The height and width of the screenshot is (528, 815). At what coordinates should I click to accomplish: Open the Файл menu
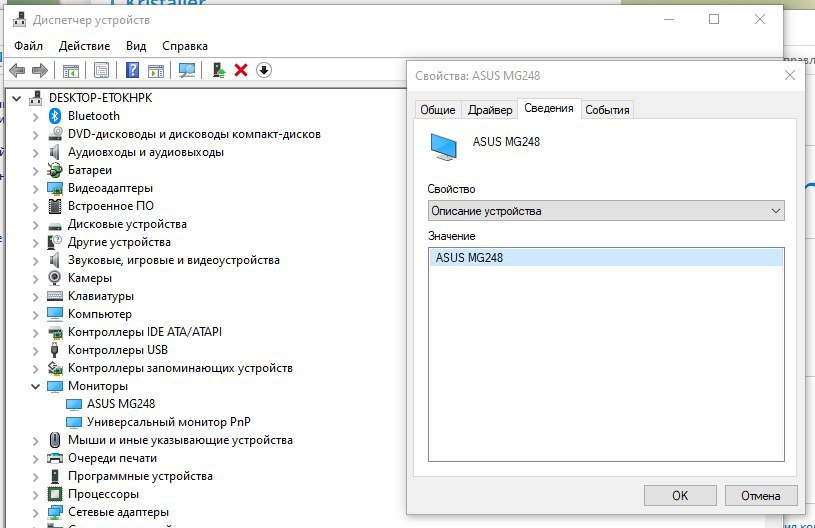coord(29,46)
